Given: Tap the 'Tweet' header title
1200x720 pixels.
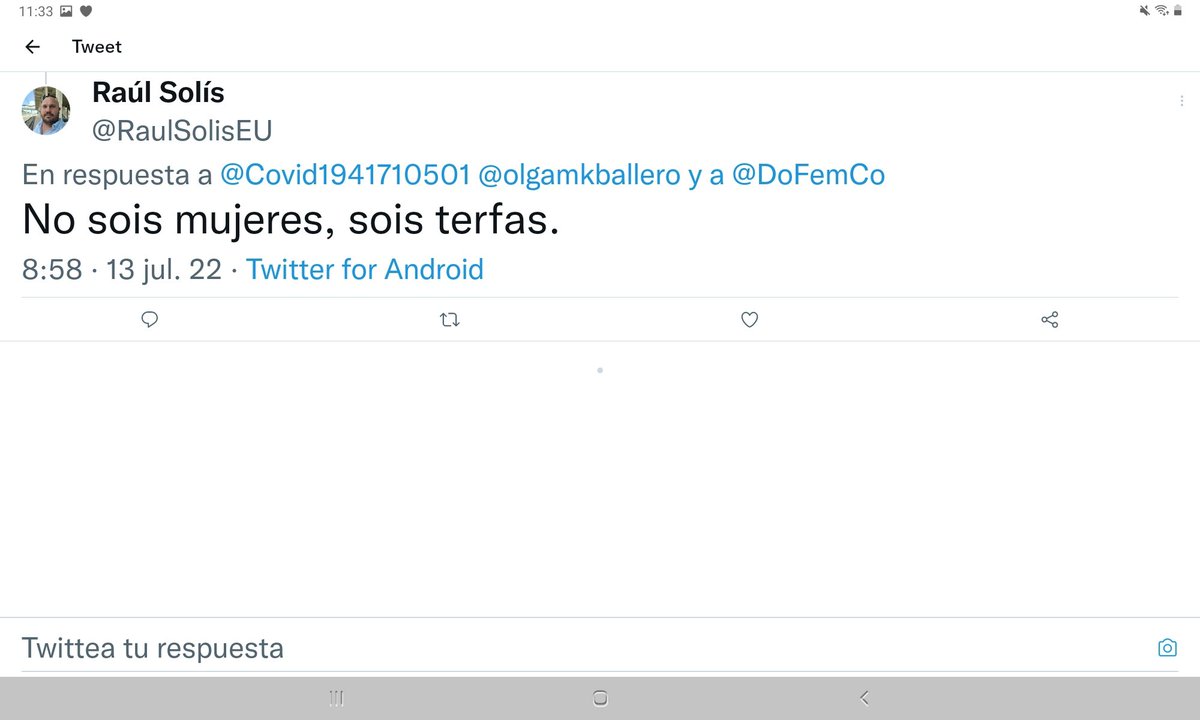Looking at the screenshot, I should (x=97, y=47).
